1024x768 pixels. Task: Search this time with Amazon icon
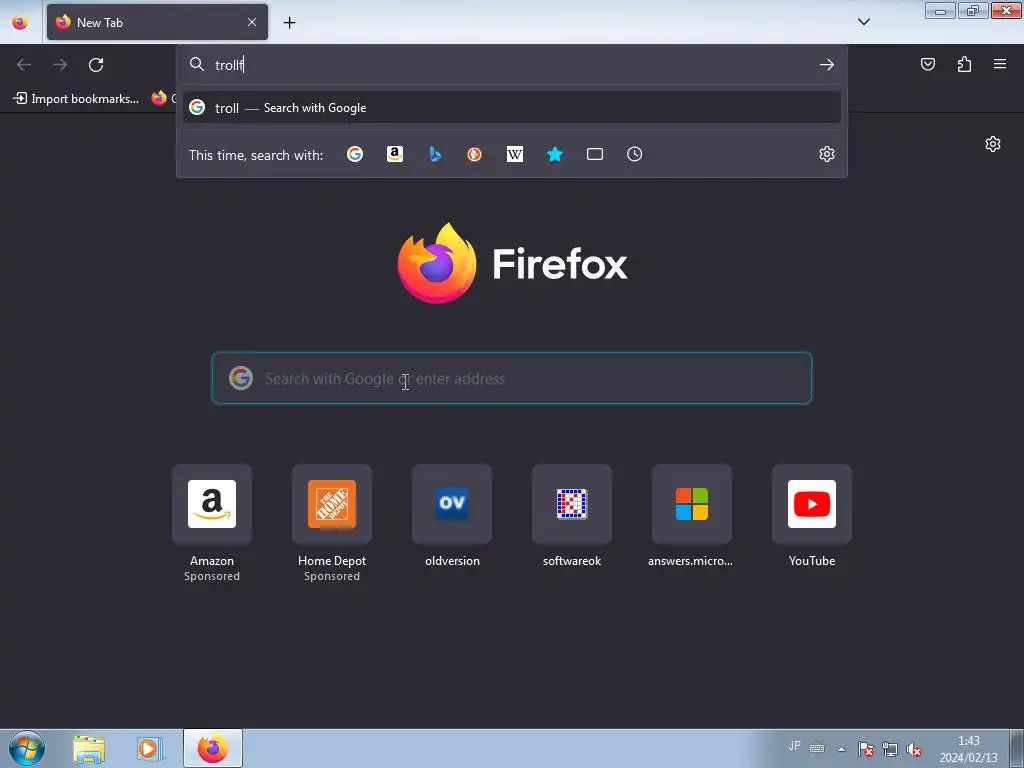[x=394, y=154]
